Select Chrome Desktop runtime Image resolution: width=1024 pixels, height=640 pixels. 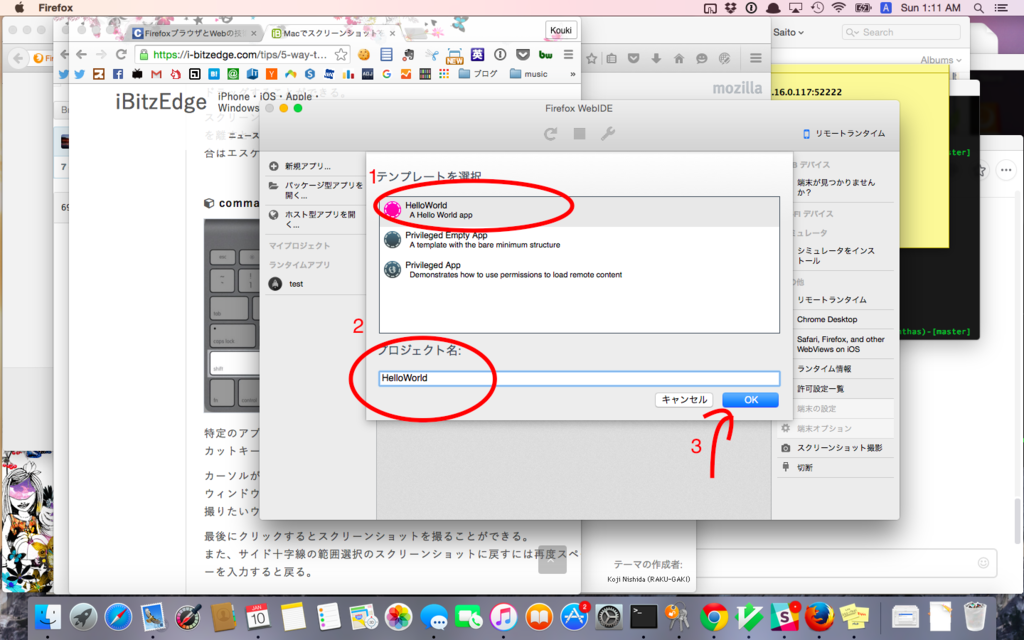pos(827,319)
